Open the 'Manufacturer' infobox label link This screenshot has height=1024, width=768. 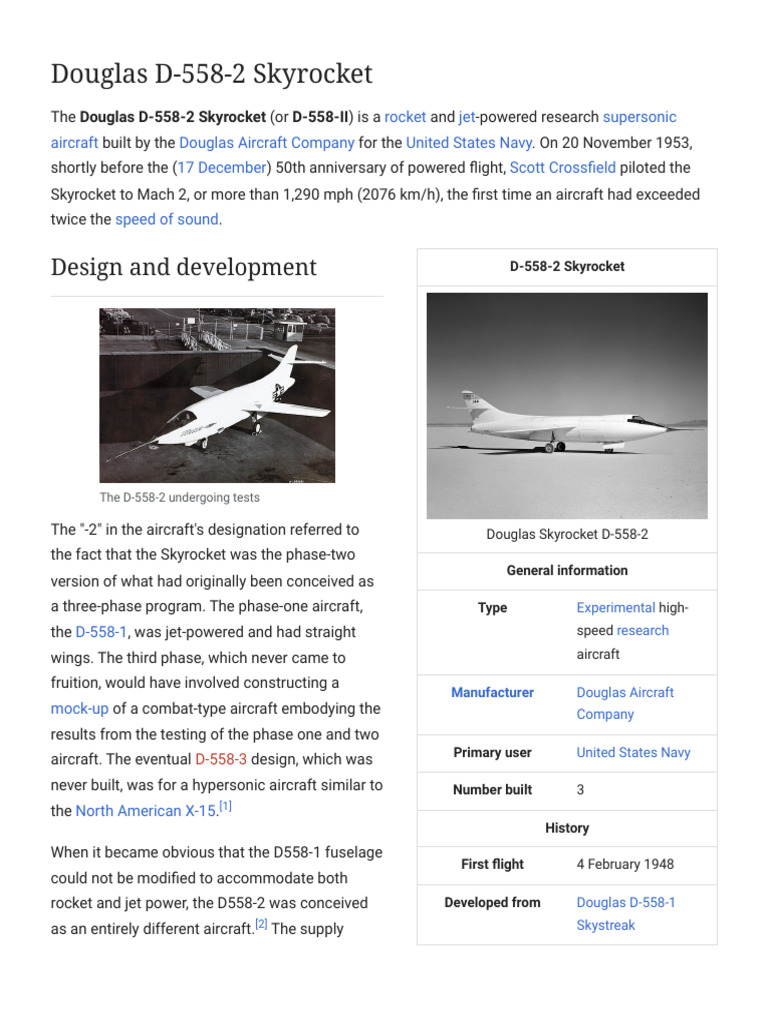pyautogui.click(x=492, y=693)
